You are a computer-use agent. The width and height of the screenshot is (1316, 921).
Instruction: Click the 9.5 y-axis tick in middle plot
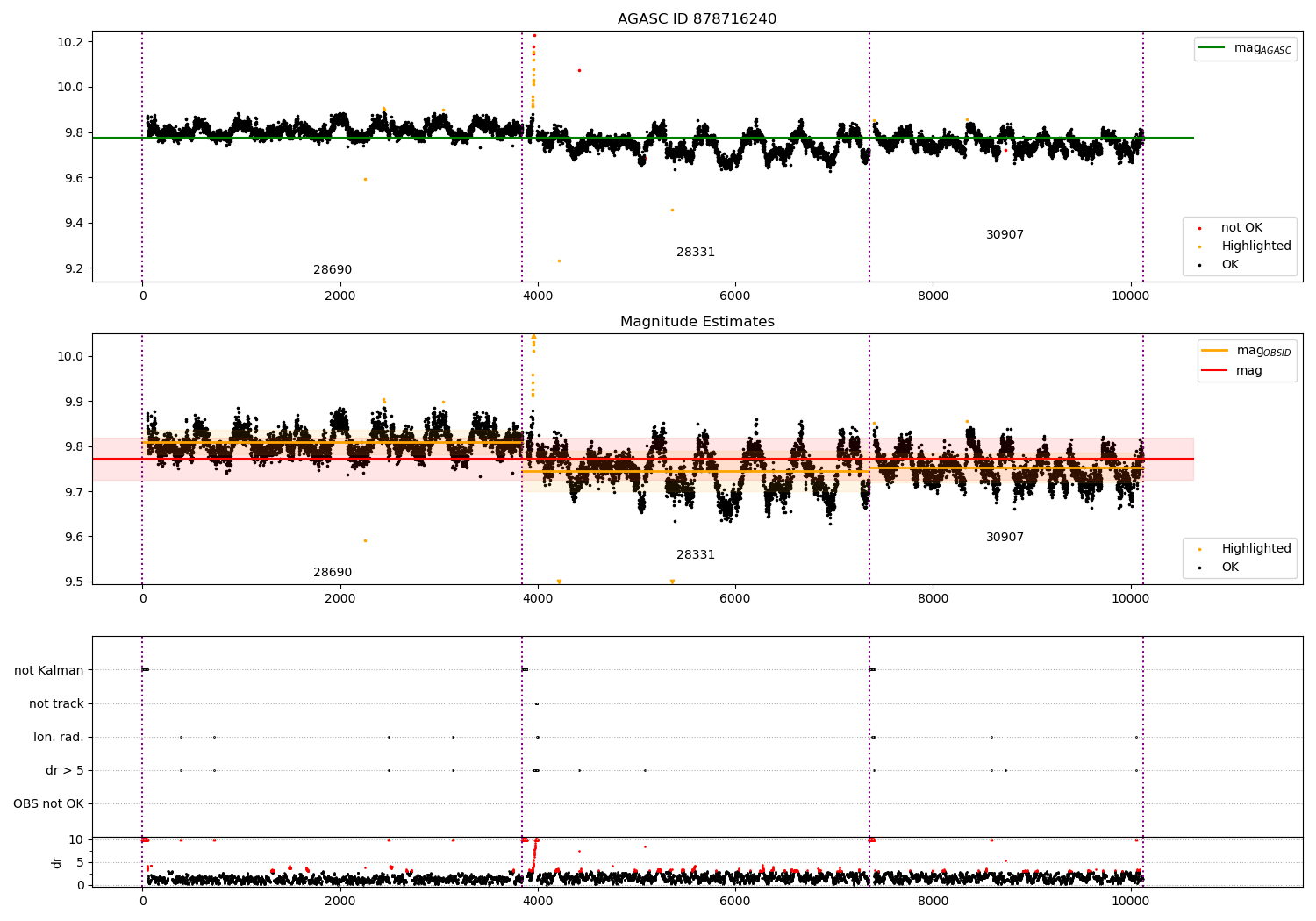coord(75,582)
